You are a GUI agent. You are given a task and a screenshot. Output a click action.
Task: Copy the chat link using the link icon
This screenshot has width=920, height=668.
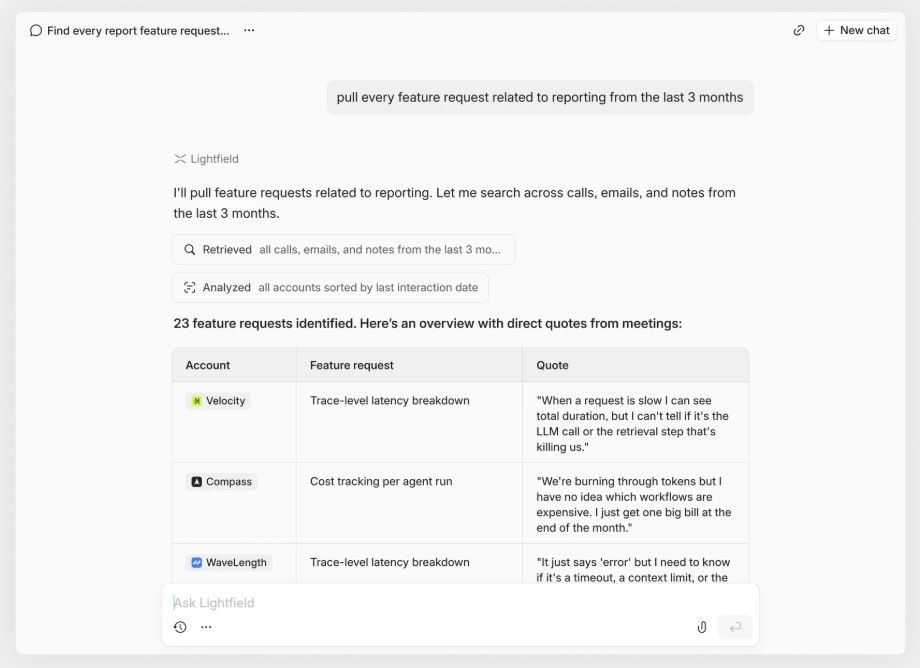pos(799,31)
